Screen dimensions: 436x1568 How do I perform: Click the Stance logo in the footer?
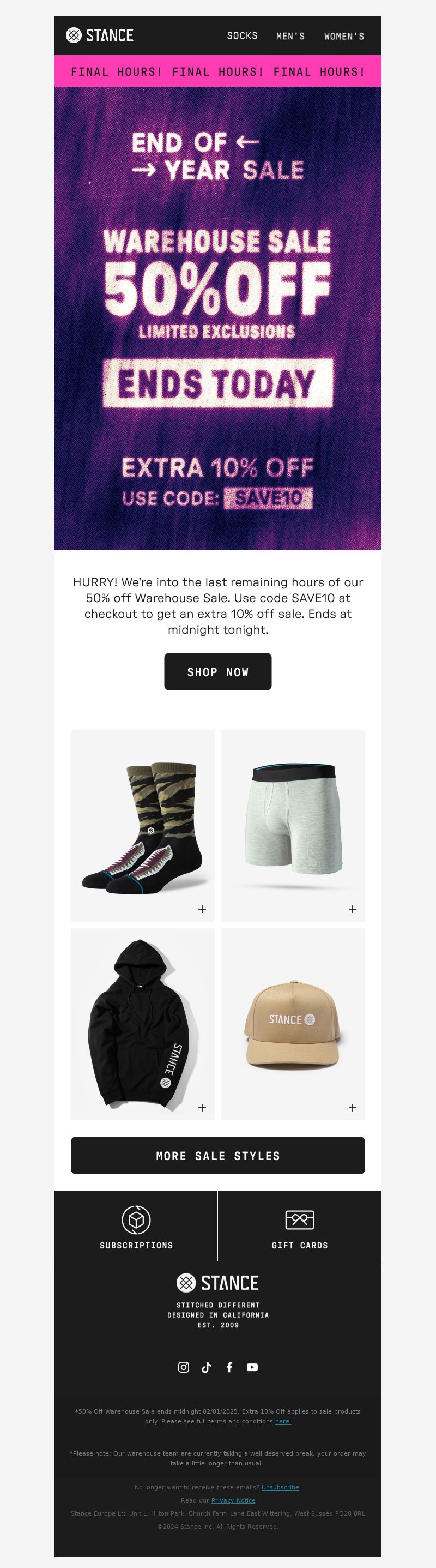pyautogui.click(x=217, y=1283)
